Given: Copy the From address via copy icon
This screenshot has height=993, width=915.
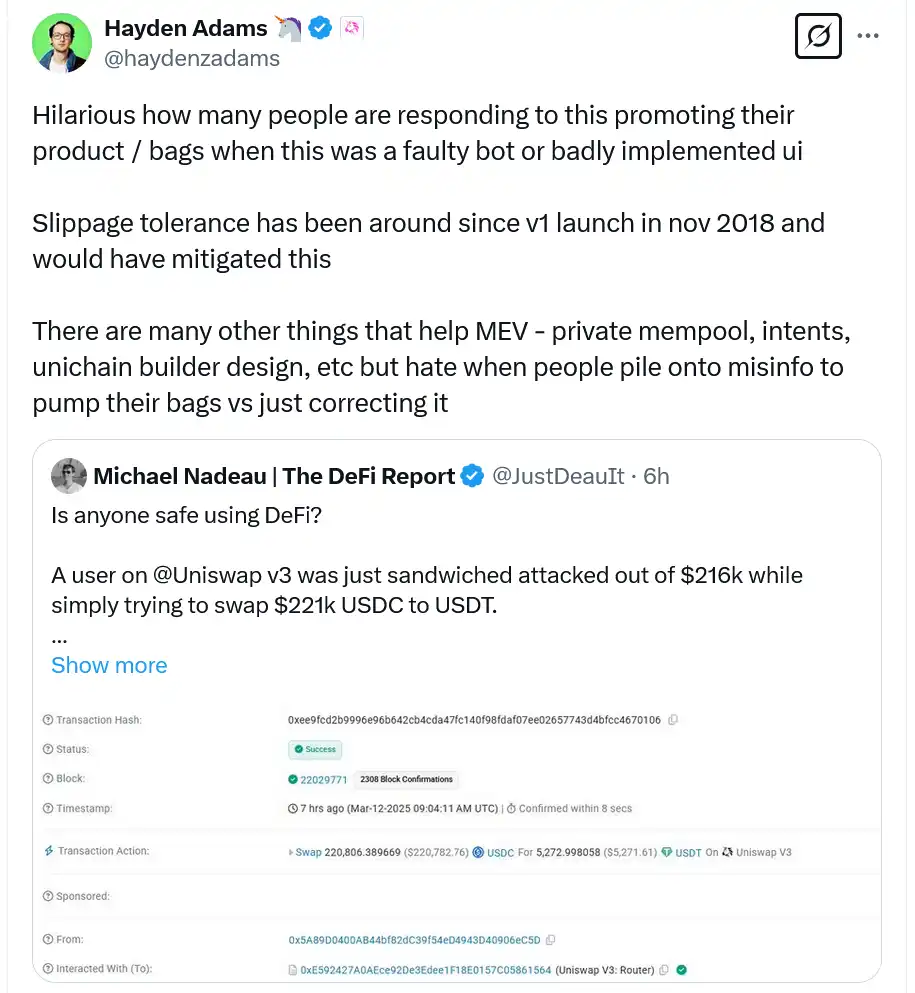Looking at the screenshot, I should click(x=551, y=940).
